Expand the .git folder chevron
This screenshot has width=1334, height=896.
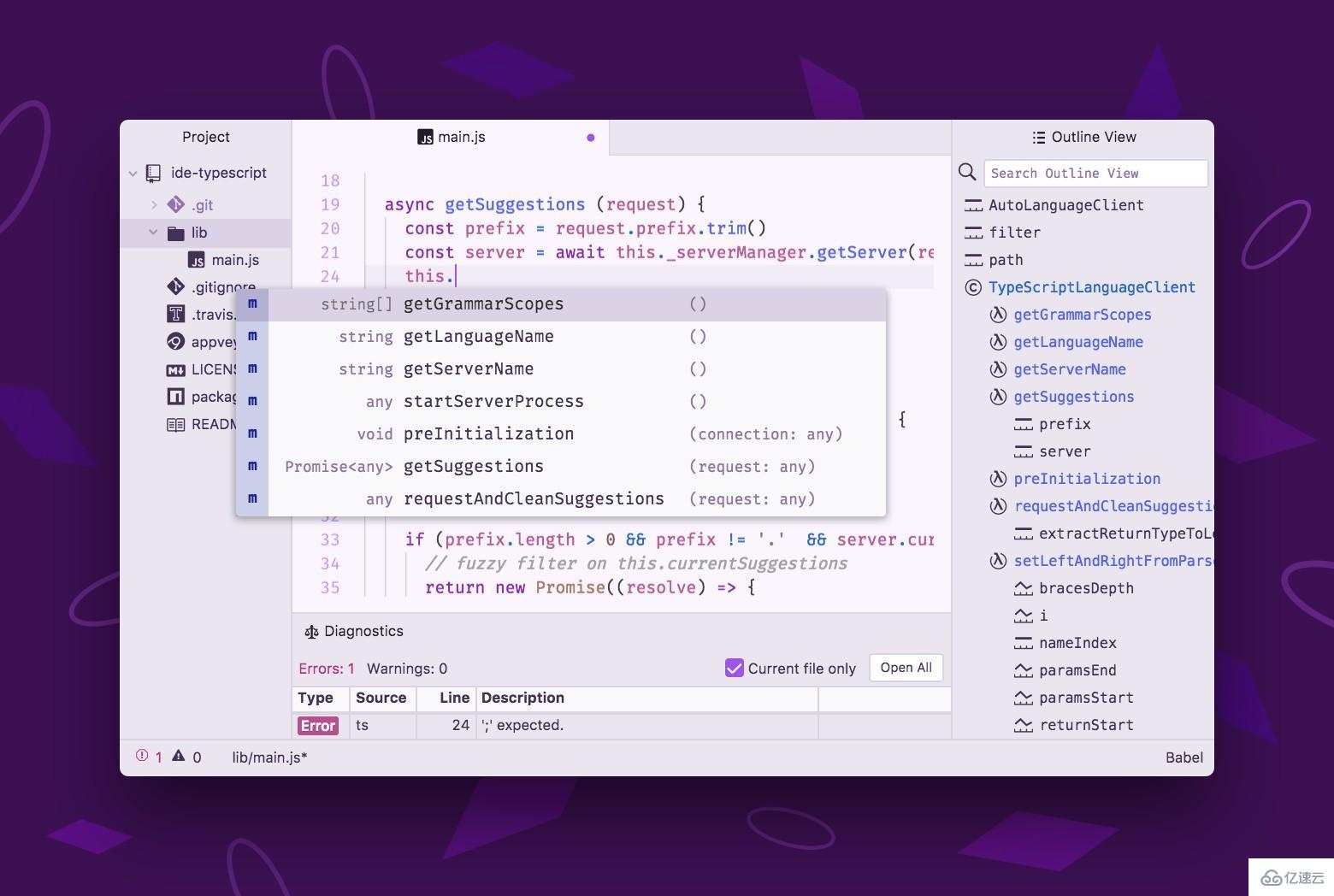tap(154, 204)
